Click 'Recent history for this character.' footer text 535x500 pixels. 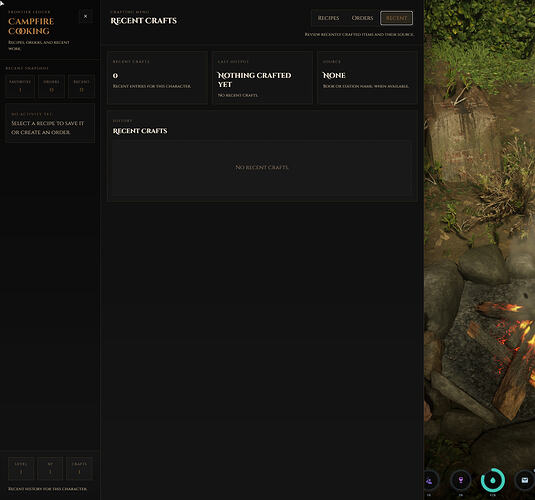[47, 489]
